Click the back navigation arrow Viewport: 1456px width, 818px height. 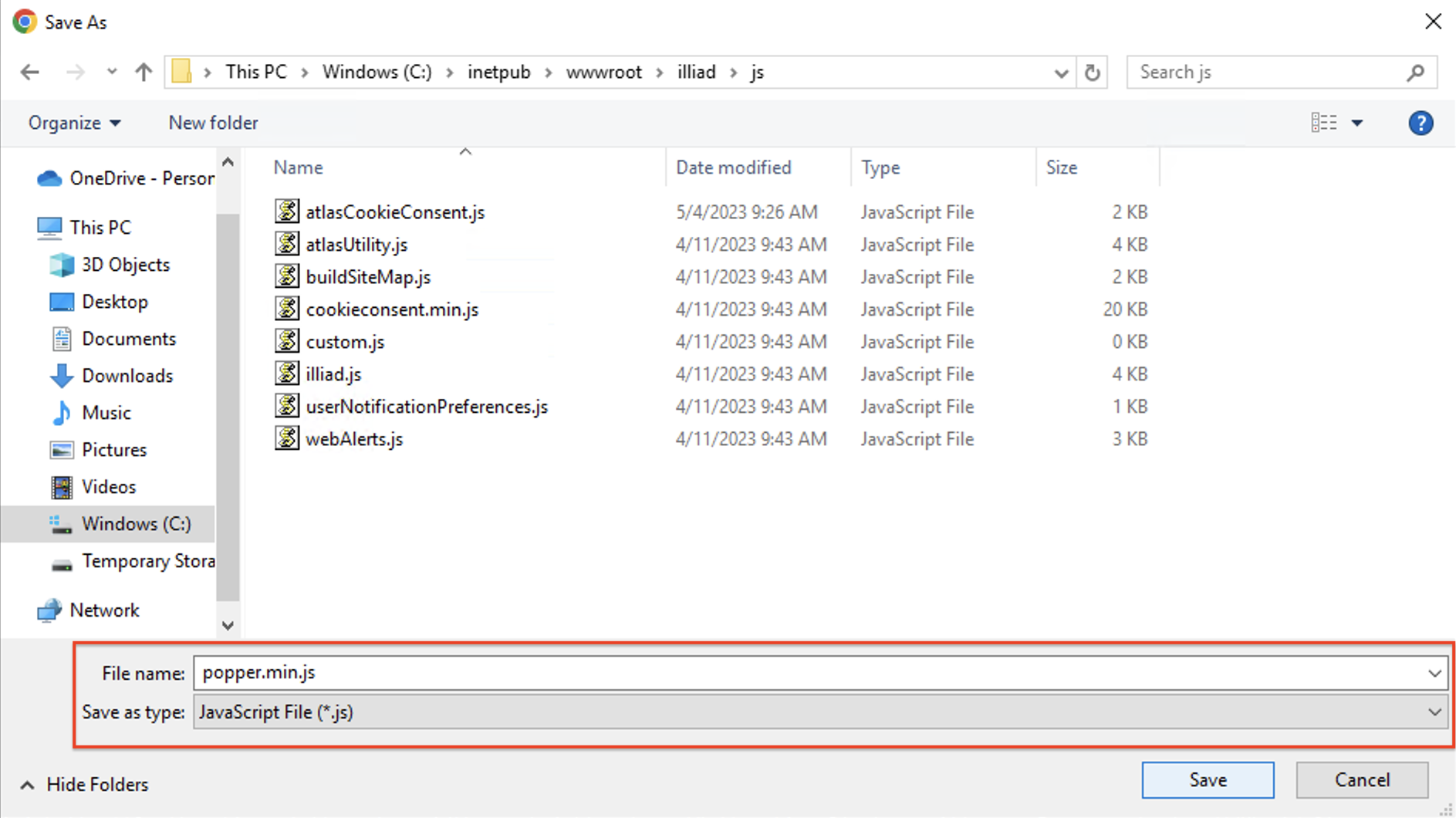point(30,72)
